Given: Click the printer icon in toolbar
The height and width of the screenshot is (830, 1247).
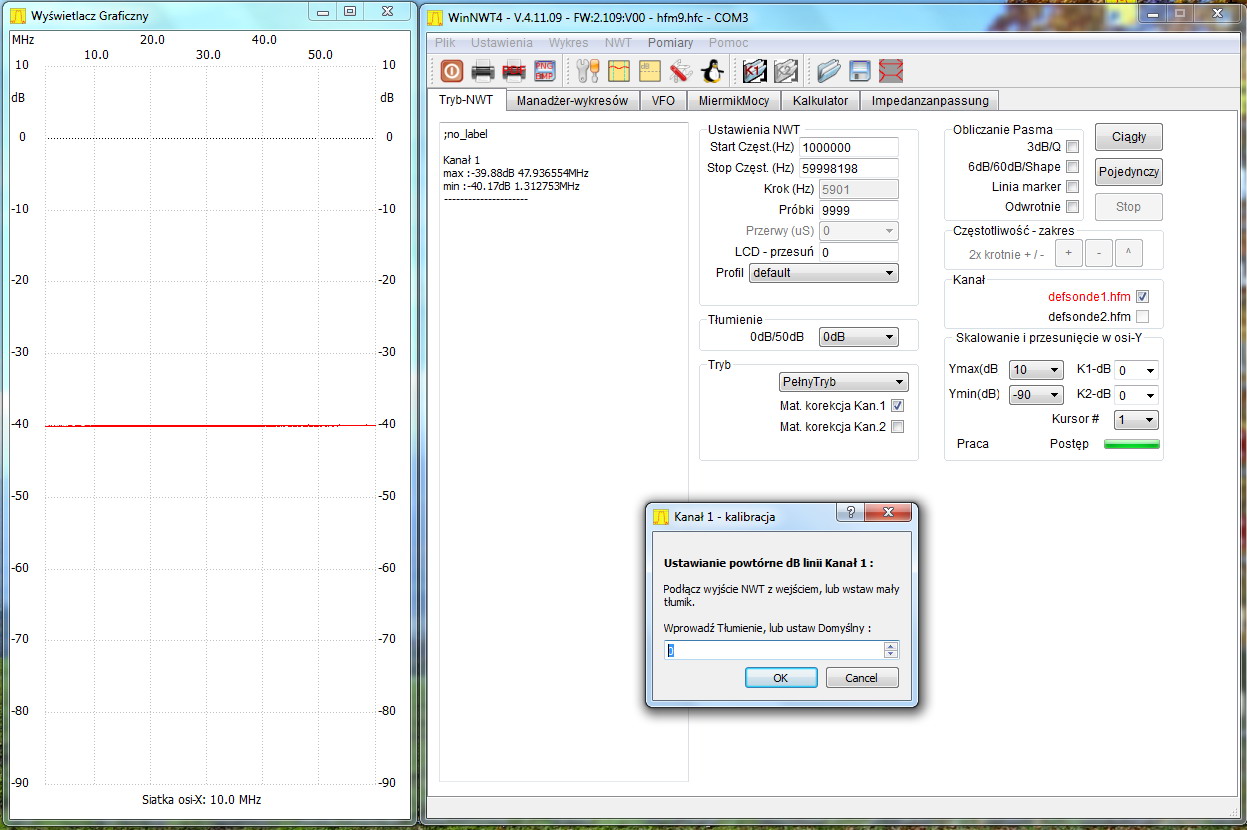Looking at the screenshot, I should tap(483, 71).
